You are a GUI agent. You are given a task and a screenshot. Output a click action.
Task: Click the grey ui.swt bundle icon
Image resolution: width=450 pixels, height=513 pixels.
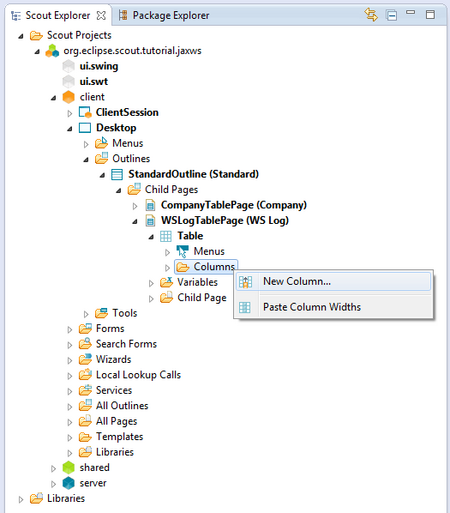click(x=68, y=81)
